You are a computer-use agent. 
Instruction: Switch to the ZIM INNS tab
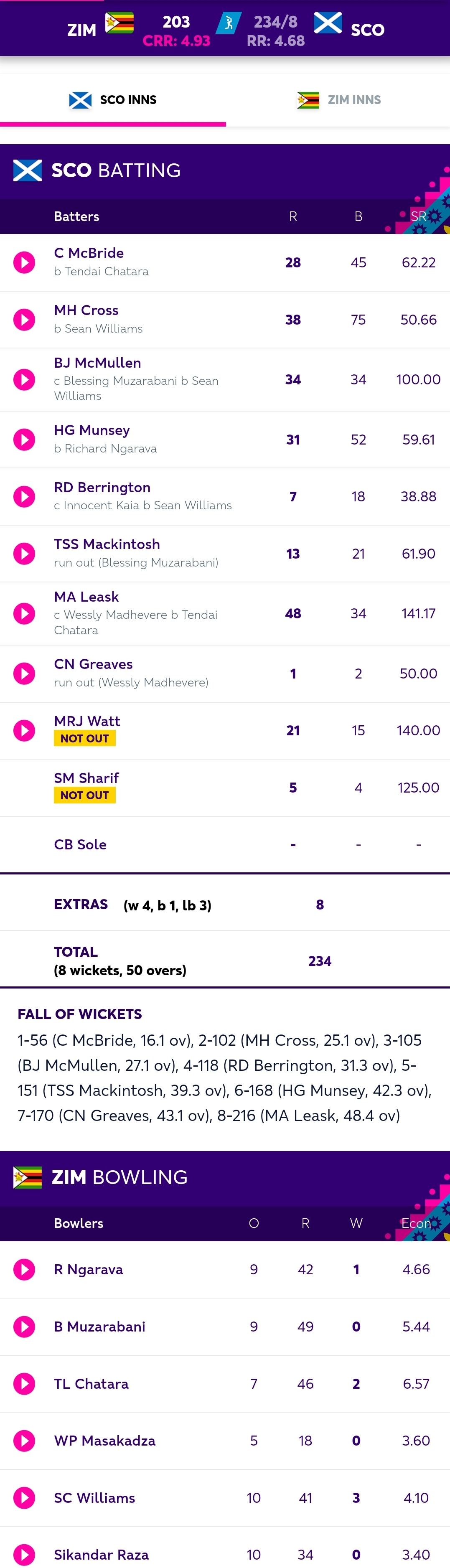coord(338,100)
